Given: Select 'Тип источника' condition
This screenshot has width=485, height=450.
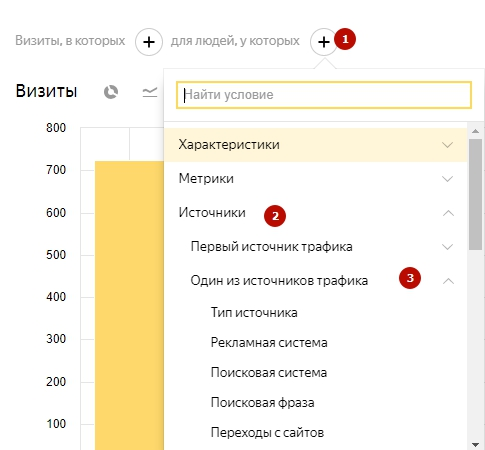Looking at the screenshot, I should (254, 313).
